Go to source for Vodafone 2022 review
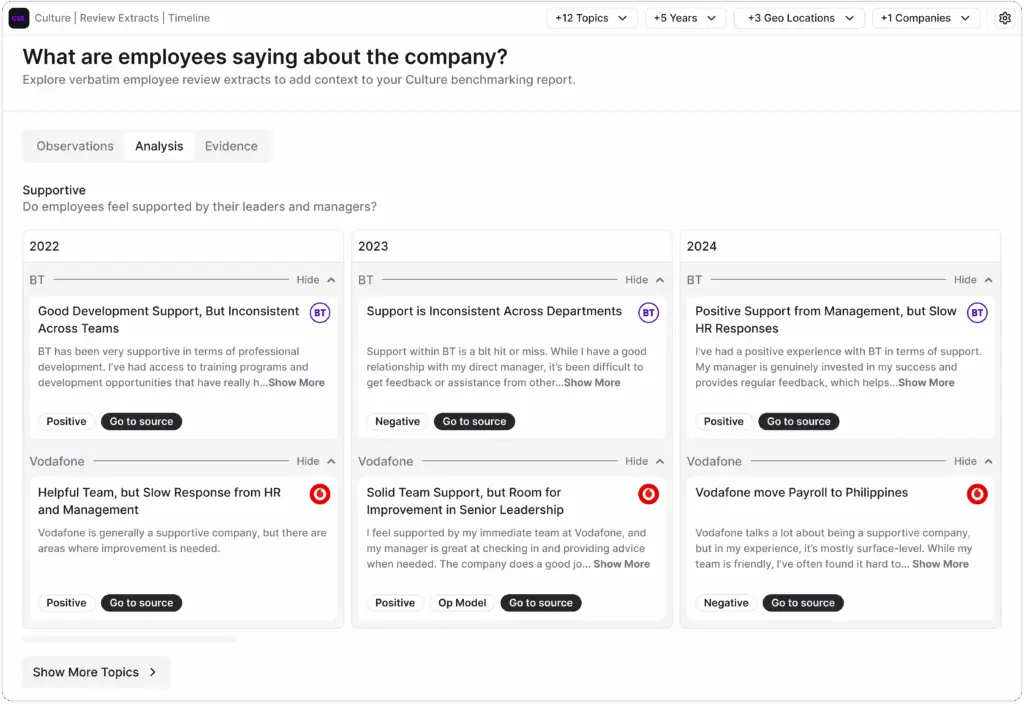This screenshot has width=1024, height=704. pos(142,603)
